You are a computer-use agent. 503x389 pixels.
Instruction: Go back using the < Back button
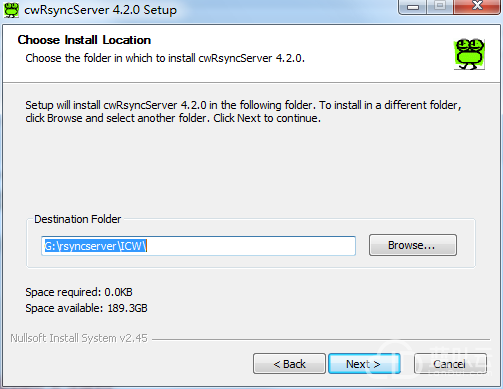(x=289, y=364)
